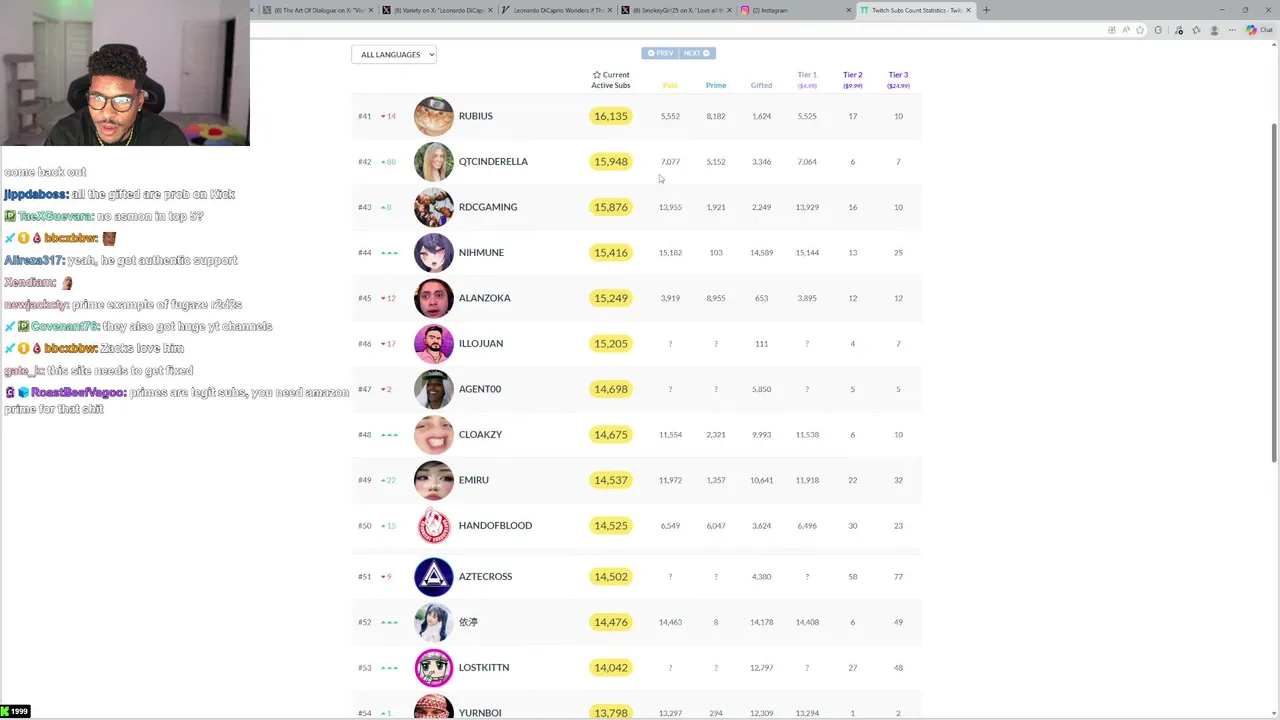Click 16,135 active subs badge

(611, 116)
